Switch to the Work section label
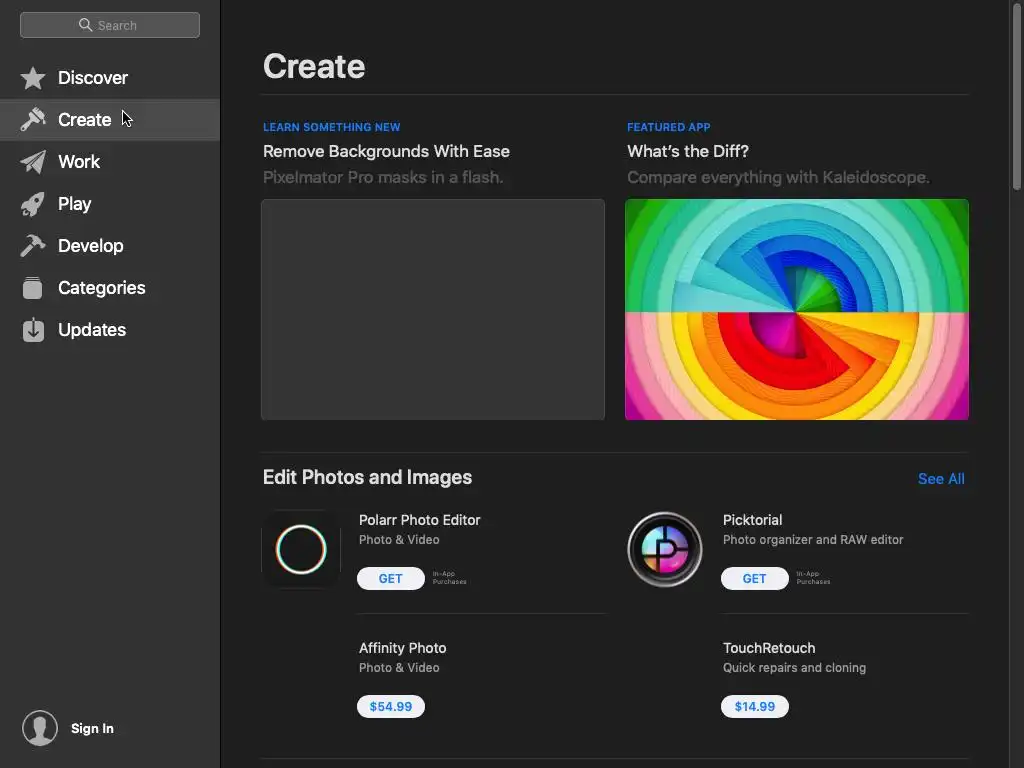This screenshot has width=1024, height=768. pos(79,162)
